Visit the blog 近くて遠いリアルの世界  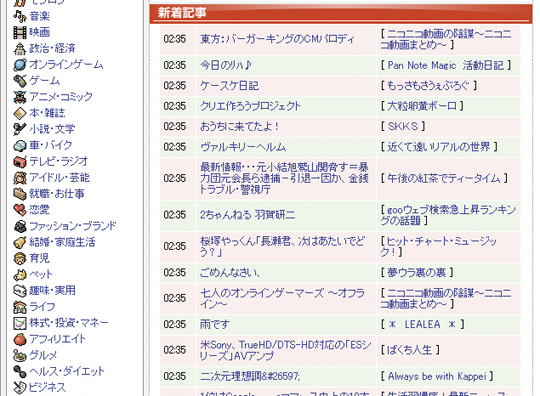pyautogui.click(x=439, y=147)
